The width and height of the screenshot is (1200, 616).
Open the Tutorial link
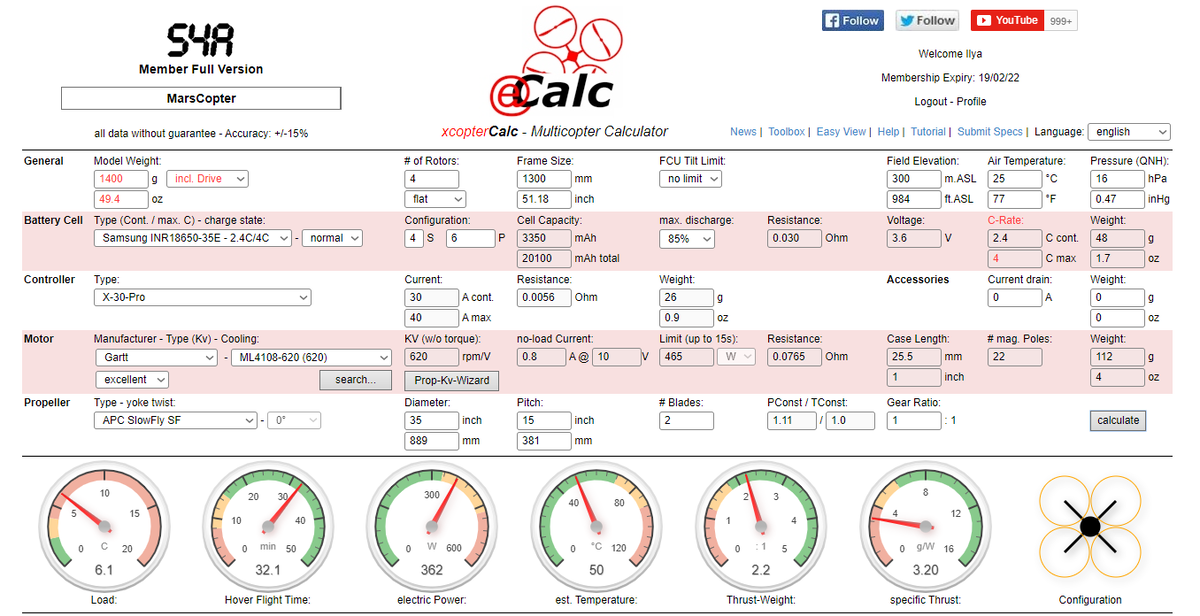[928, 132]
